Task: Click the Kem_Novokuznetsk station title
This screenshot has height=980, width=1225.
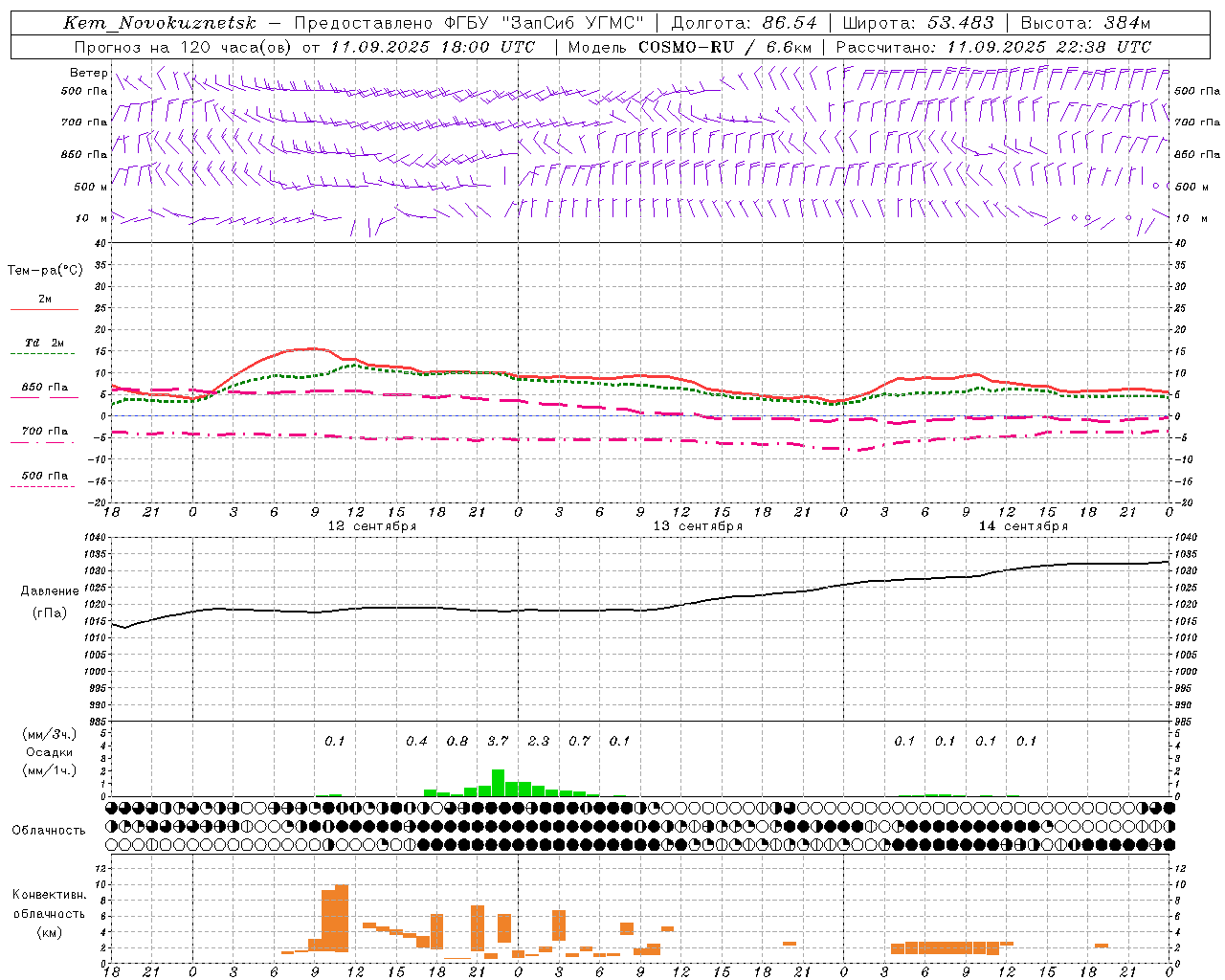Action: (x=160, y=23)
